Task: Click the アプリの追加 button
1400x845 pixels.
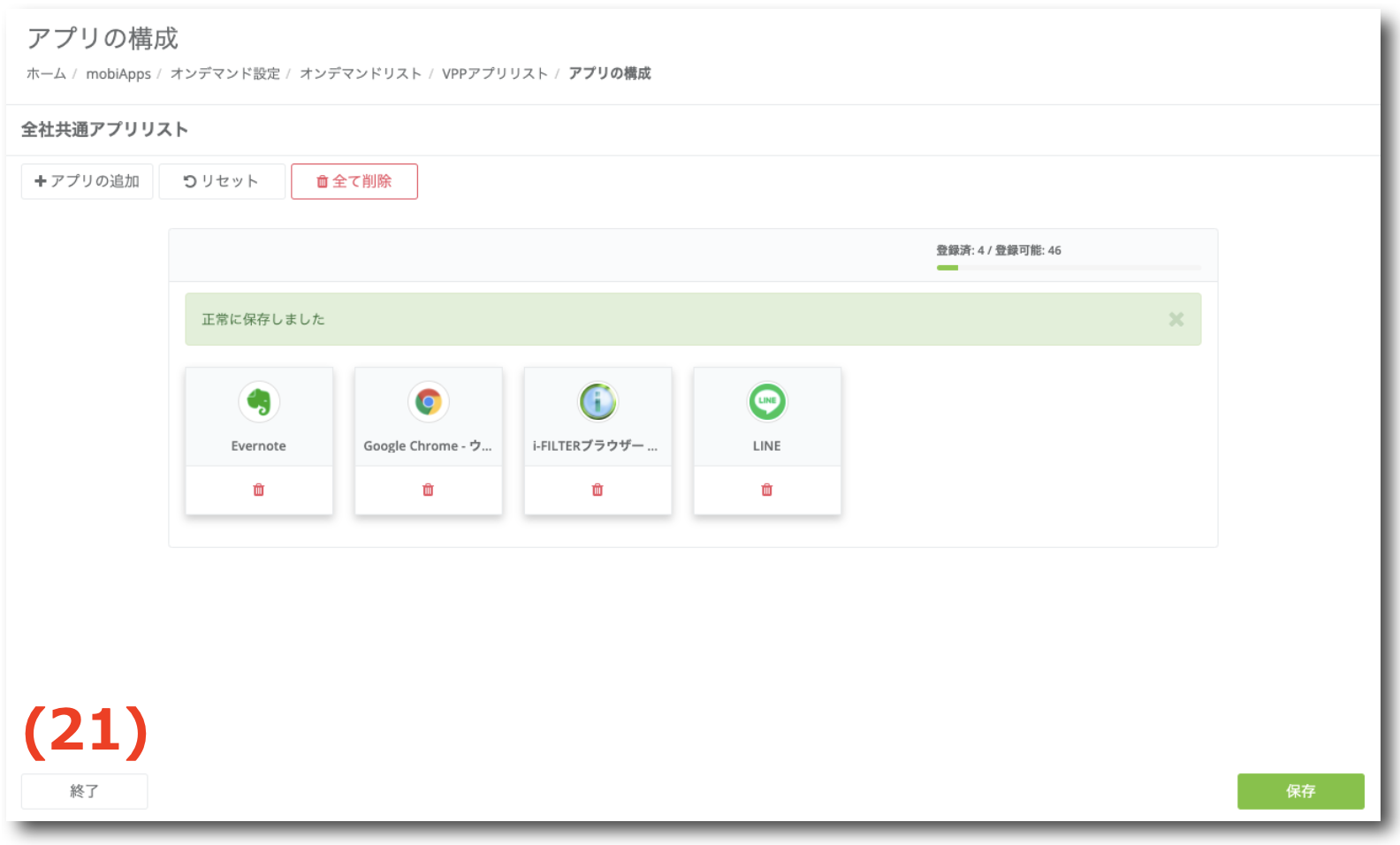Action: click(87, 181)
